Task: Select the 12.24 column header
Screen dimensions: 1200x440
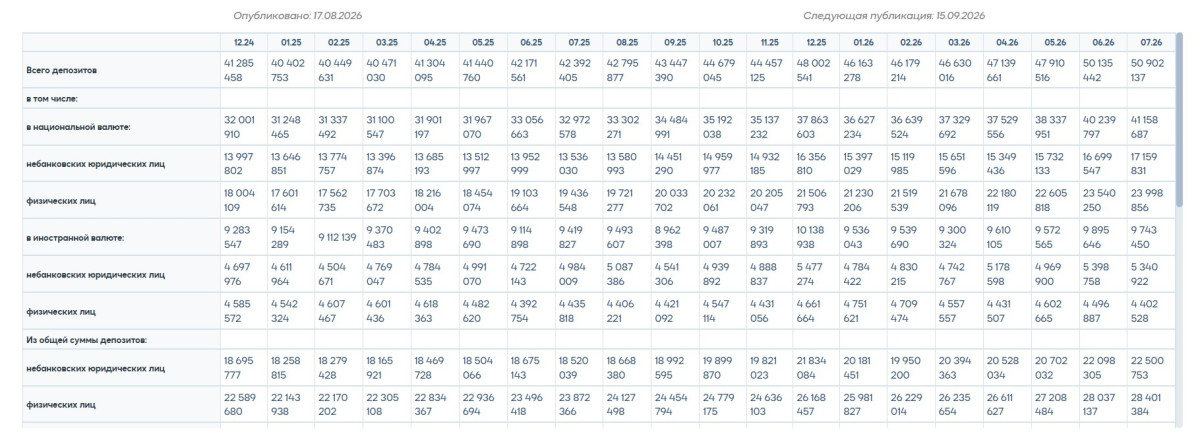Action: coord(244,42)
